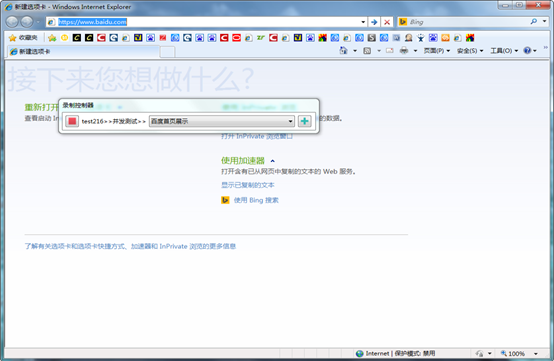The image size is (554, 361).
Task: Click the 使用加速器 heading
Action: 243,161
